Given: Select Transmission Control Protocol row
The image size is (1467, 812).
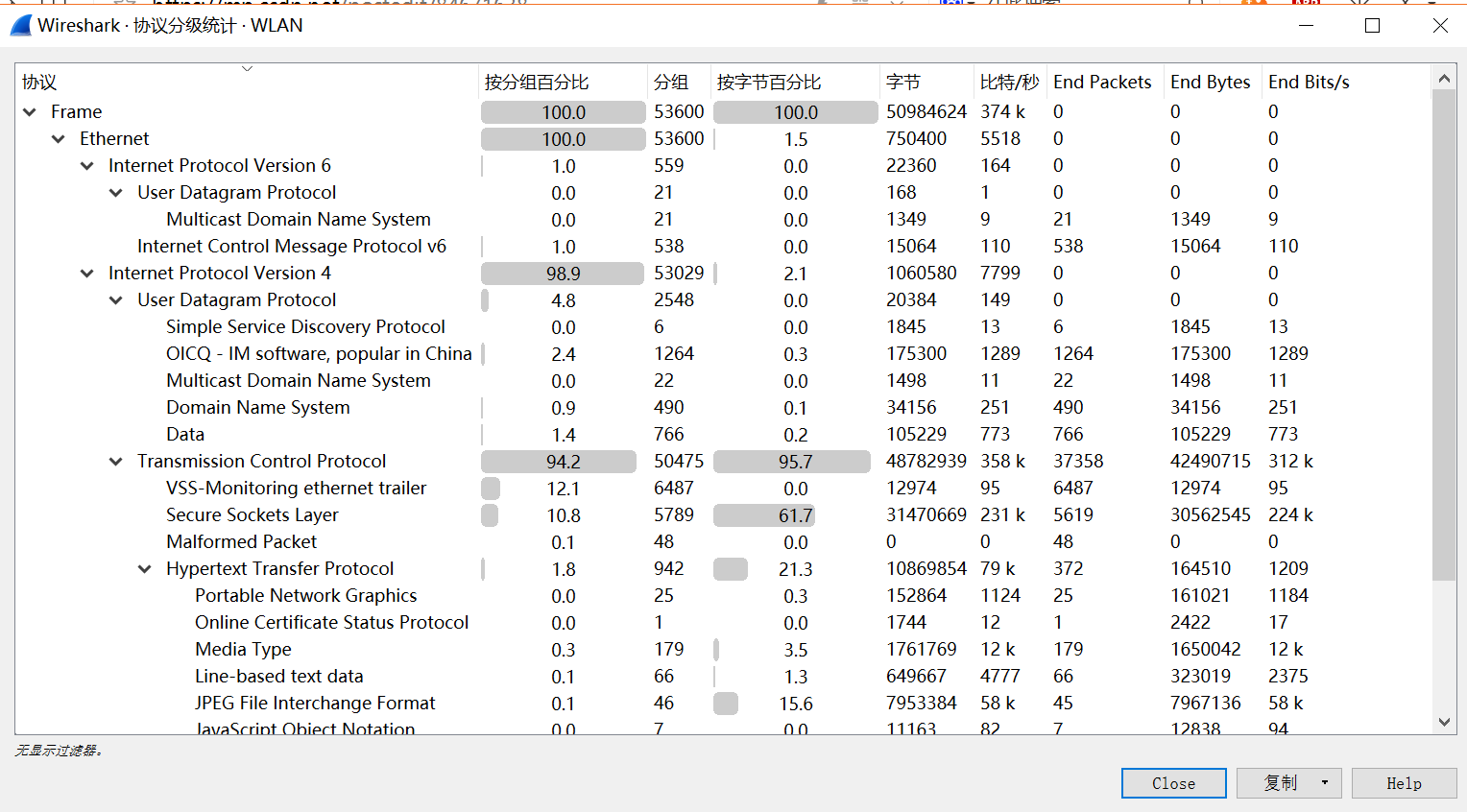Looking at the screenshot, I should (723, 462).
